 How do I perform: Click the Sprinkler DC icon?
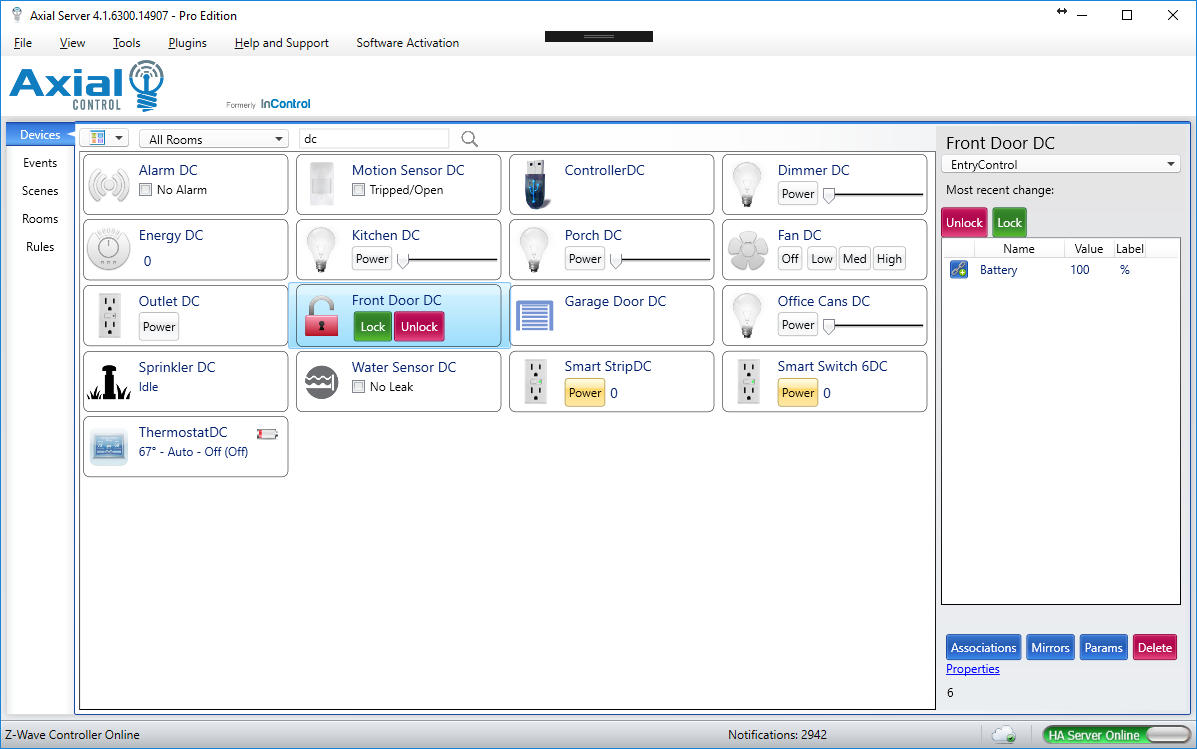[x=109, y=382]
